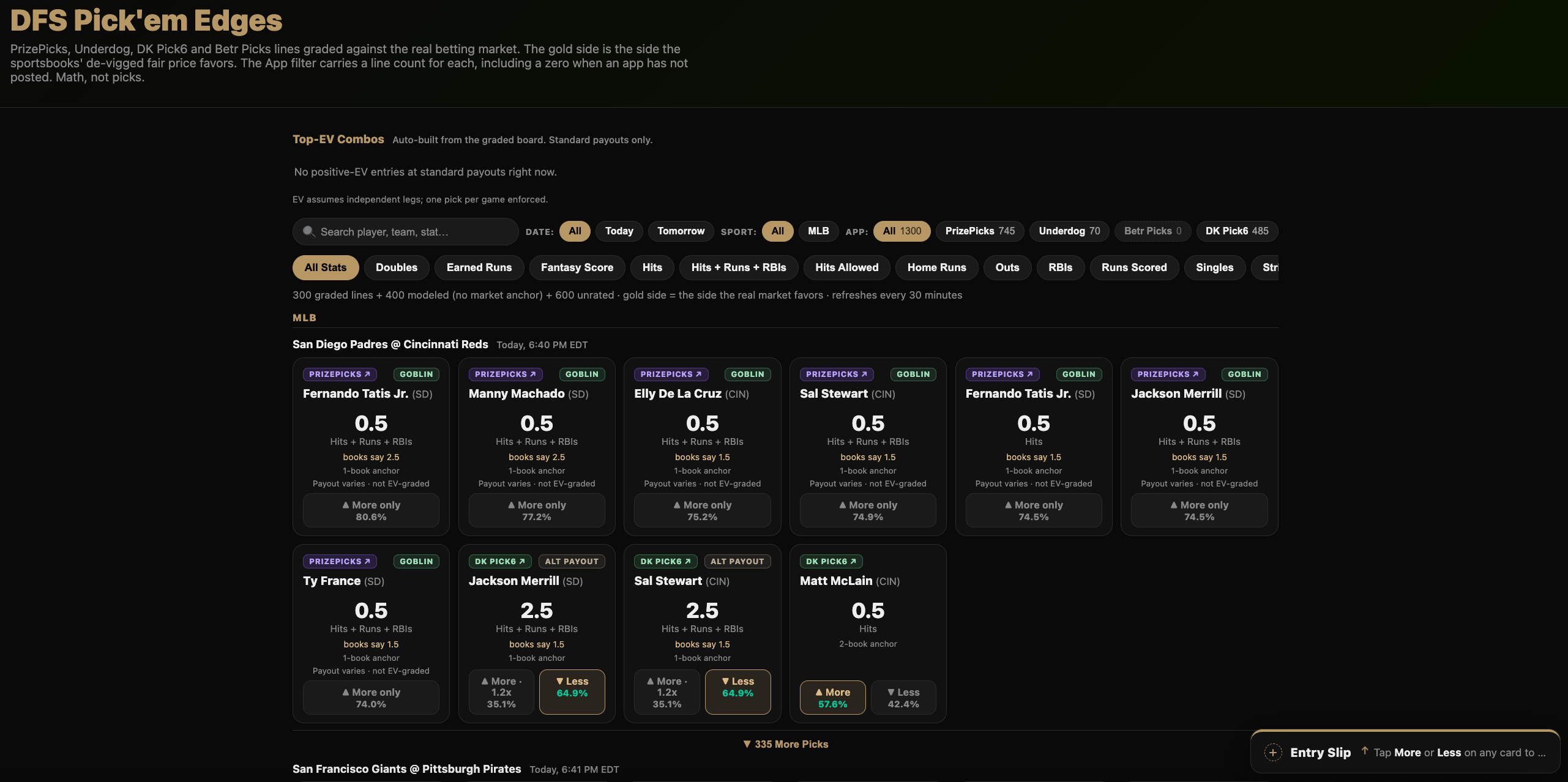
Task: Select the Runs Scored stat filter
Action: [x=1133, y=267]
